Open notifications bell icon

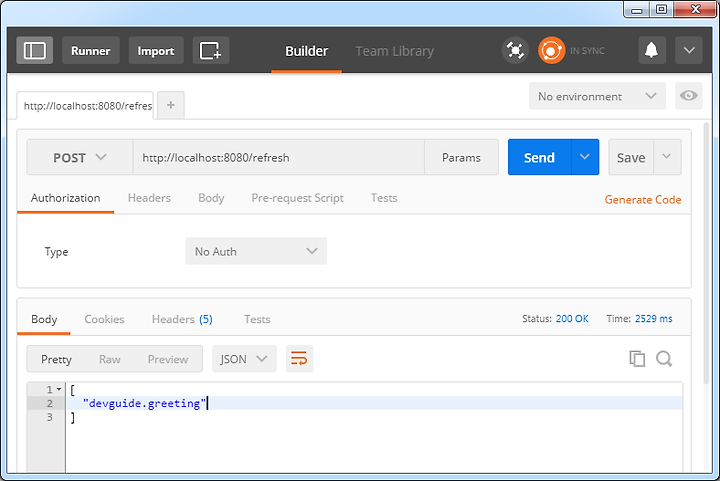click(x=652, y=50)
